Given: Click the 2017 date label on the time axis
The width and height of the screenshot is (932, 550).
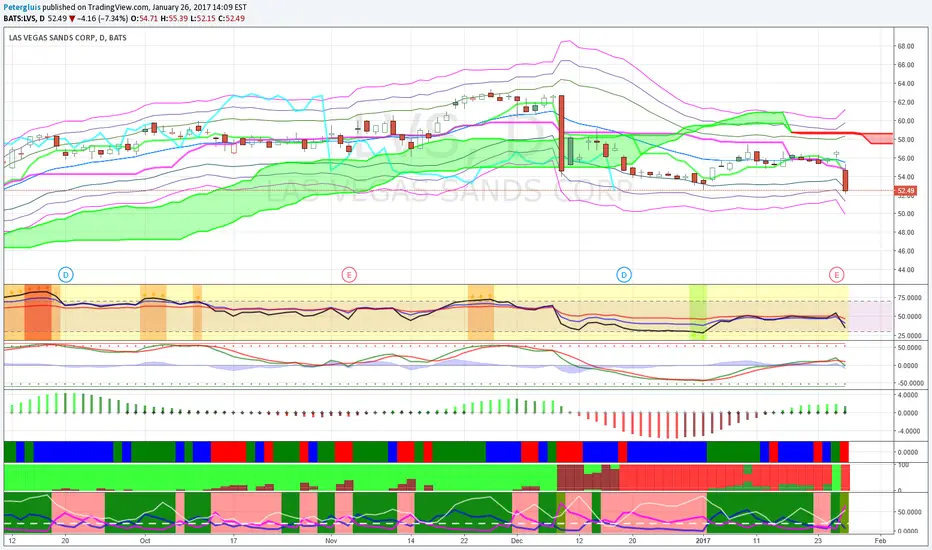Looking at the screenshot, I should pyautogui.click(x=703, y=541).
